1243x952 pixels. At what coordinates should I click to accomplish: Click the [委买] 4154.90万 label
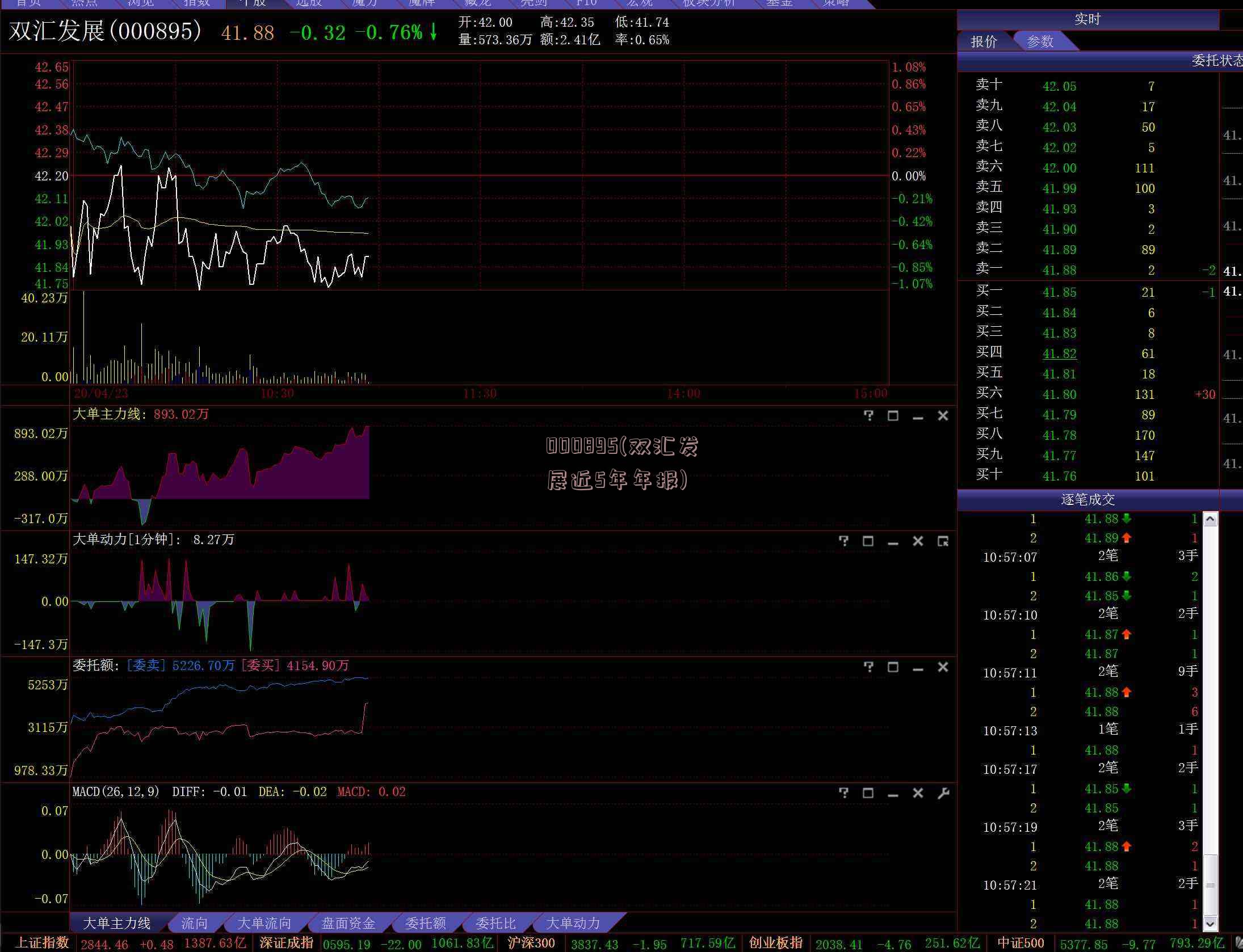coord(295,665)
